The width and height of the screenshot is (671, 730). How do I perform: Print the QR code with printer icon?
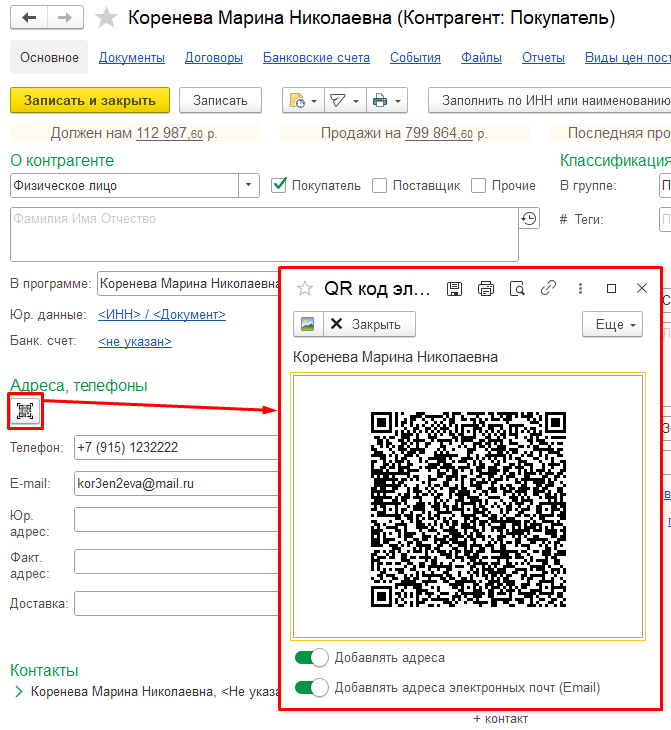(x=486, y=289)
